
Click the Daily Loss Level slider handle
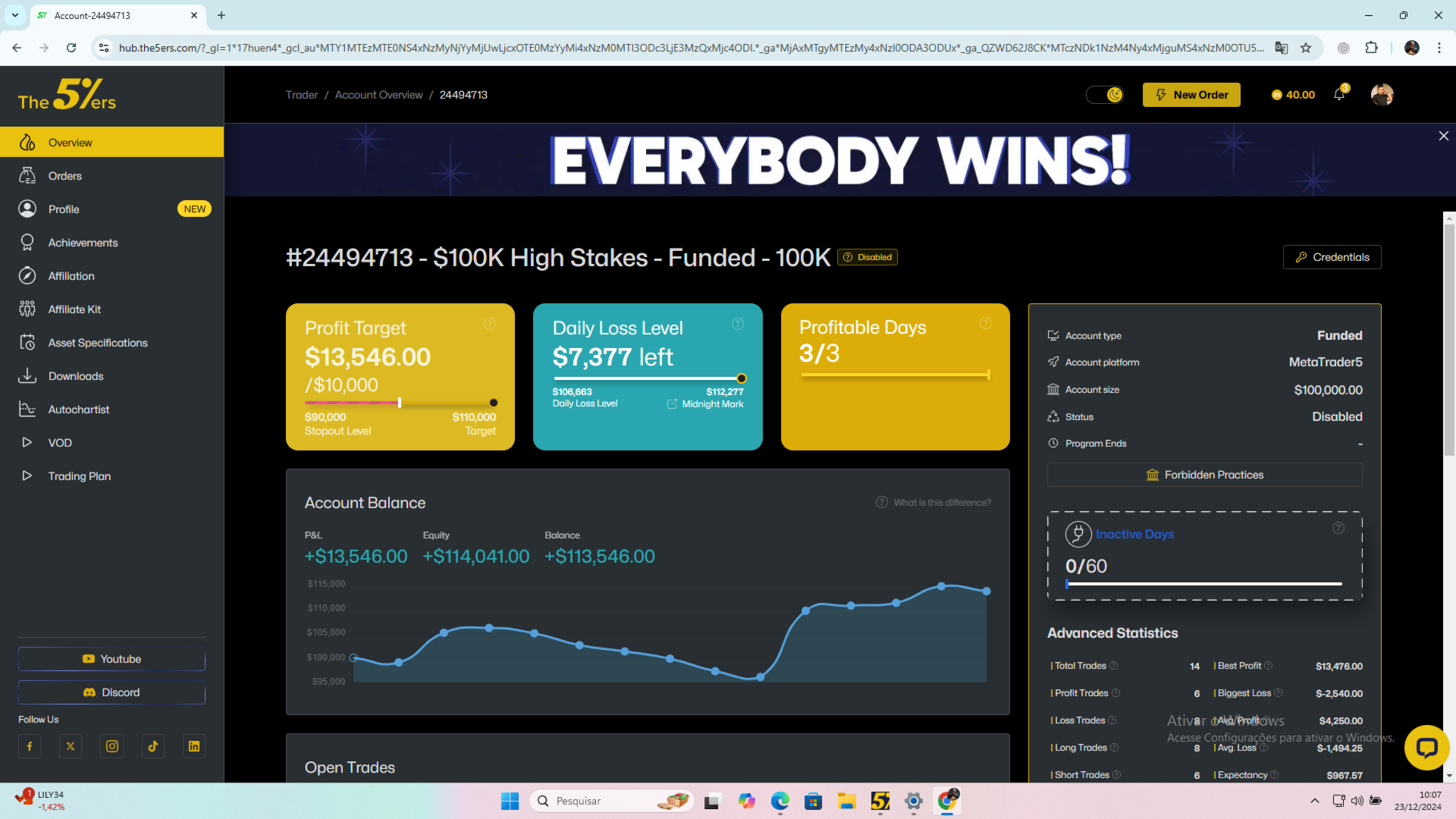pyautogui.click(x=742, y=378)
